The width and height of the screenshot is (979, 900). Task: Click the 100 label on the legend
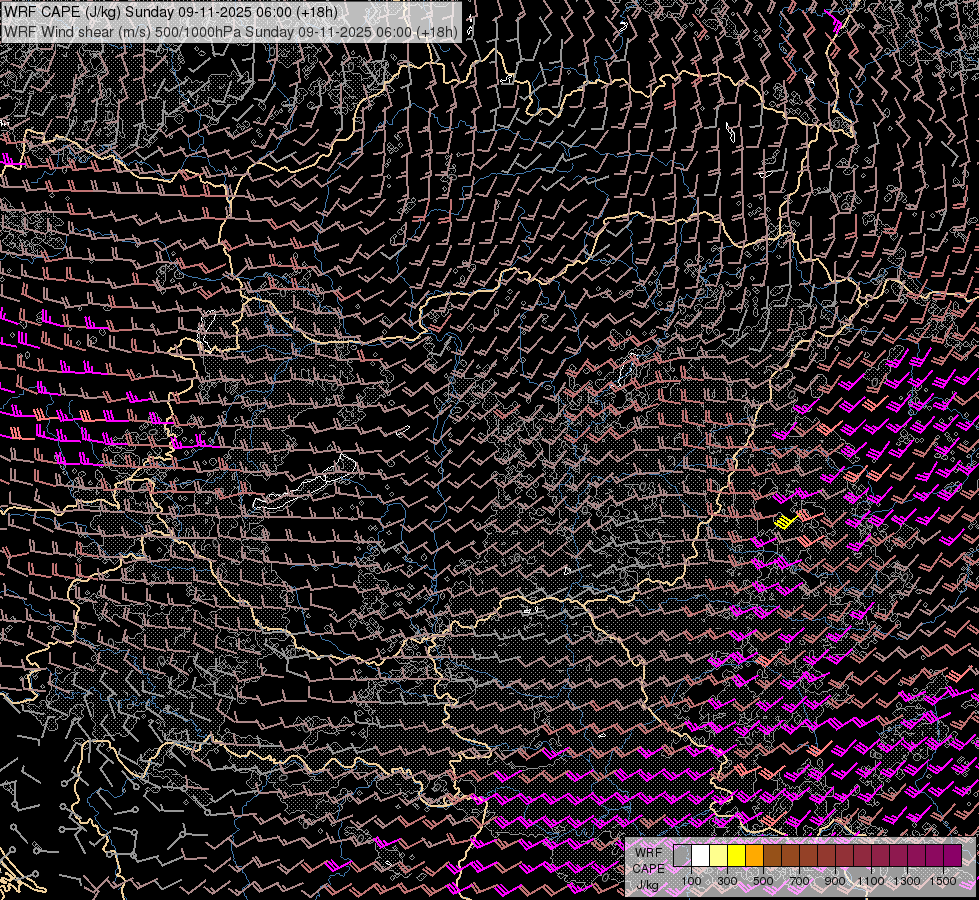coord(691,881)
